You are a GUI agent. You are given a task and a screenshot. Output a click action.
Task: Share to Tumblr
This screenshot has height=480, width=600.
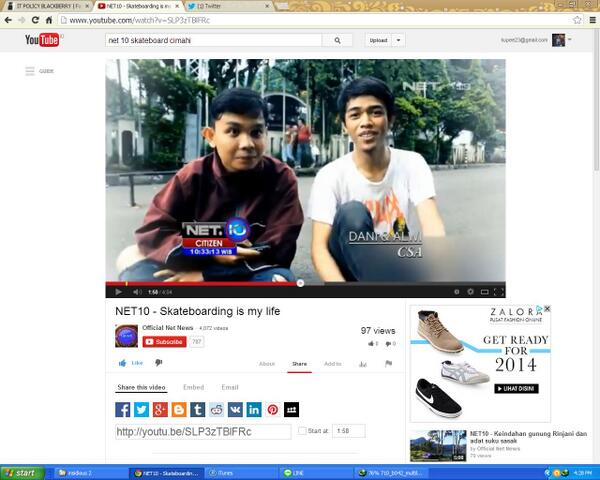[x=197, y=410]
